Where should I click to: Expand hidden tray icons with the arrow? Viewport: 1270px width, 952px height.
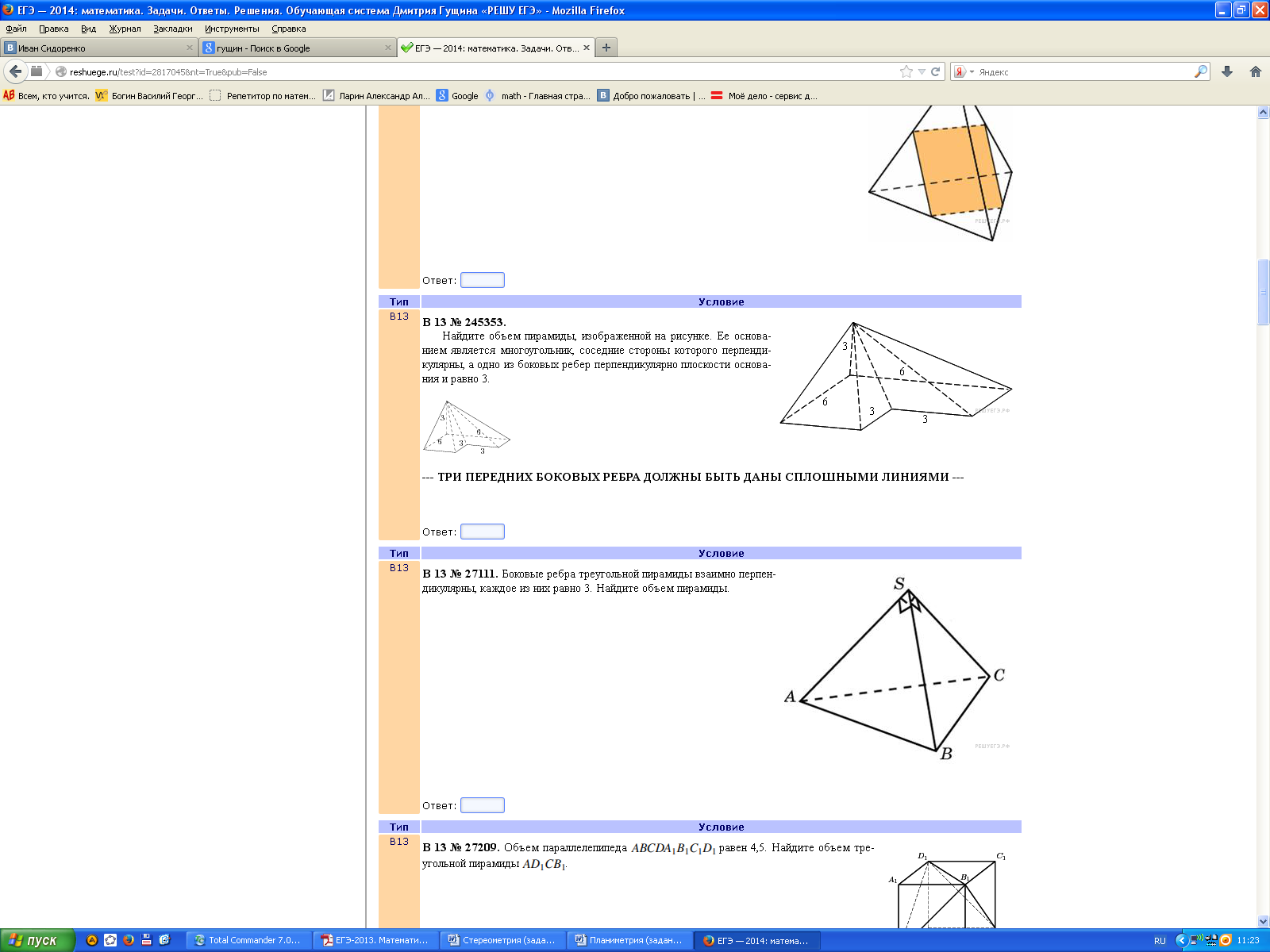(1181, 940)
